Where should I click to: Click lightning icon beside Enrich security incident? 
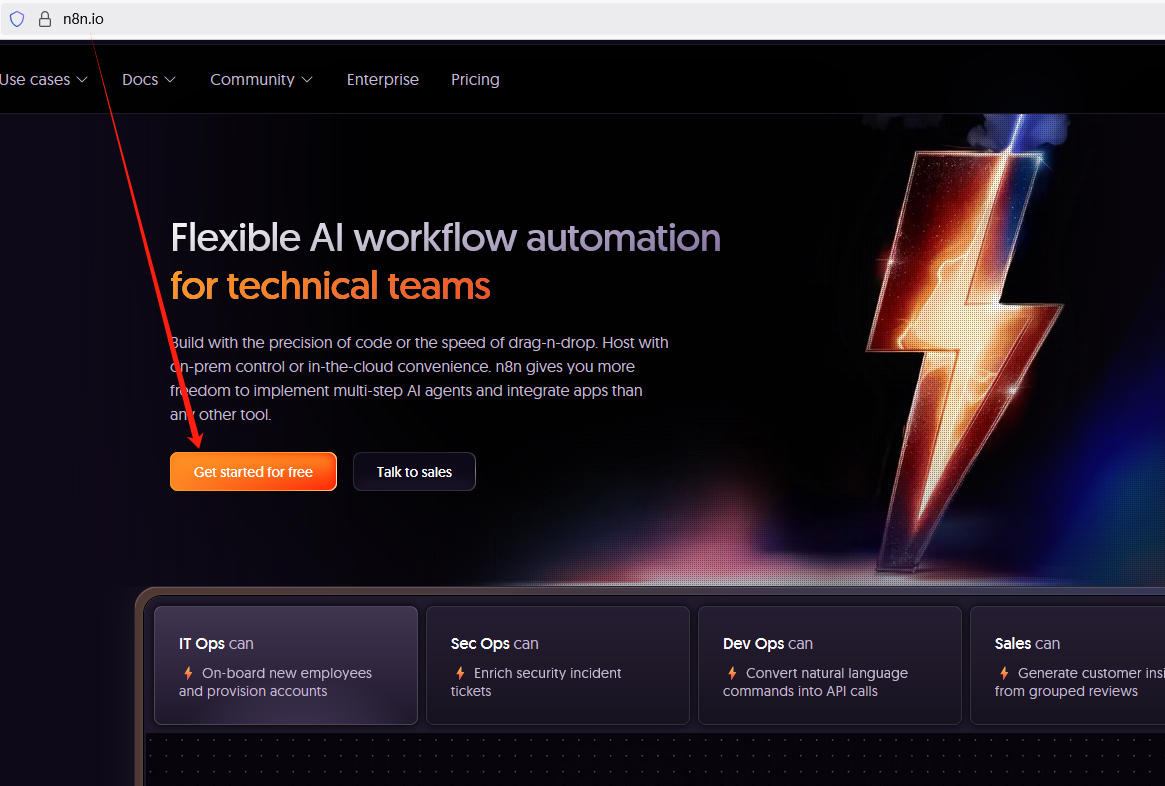pyautogui.click(x=460, y=673)
